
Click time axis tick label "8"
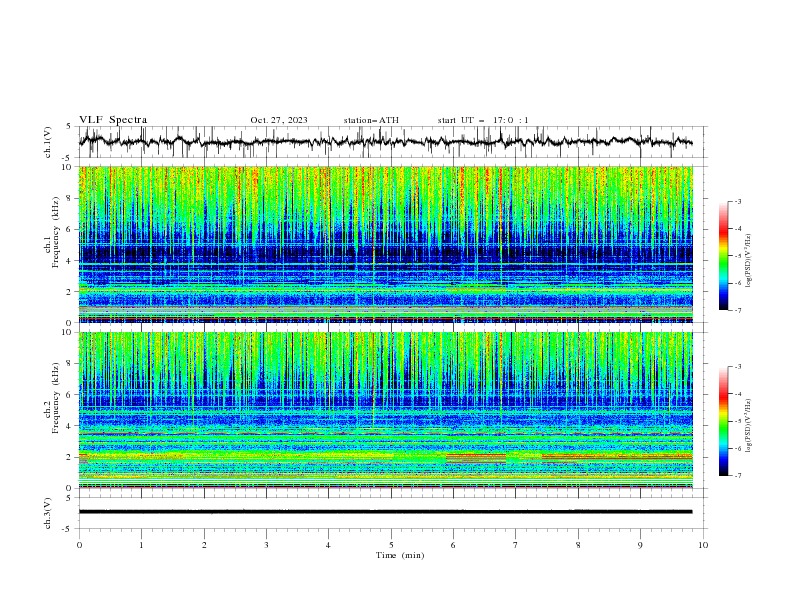tap(578, 545)
